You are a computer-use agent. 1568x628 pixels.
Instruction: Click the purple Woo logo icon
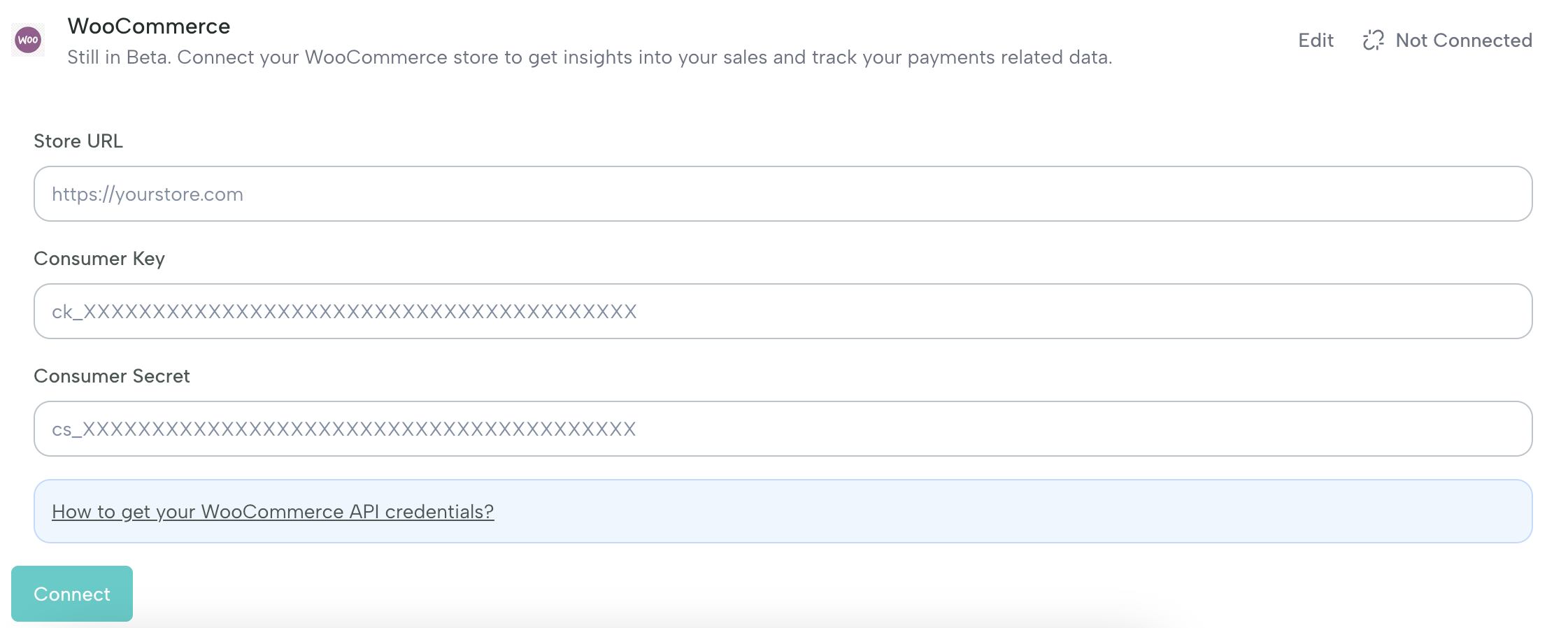tap(28, 40)
